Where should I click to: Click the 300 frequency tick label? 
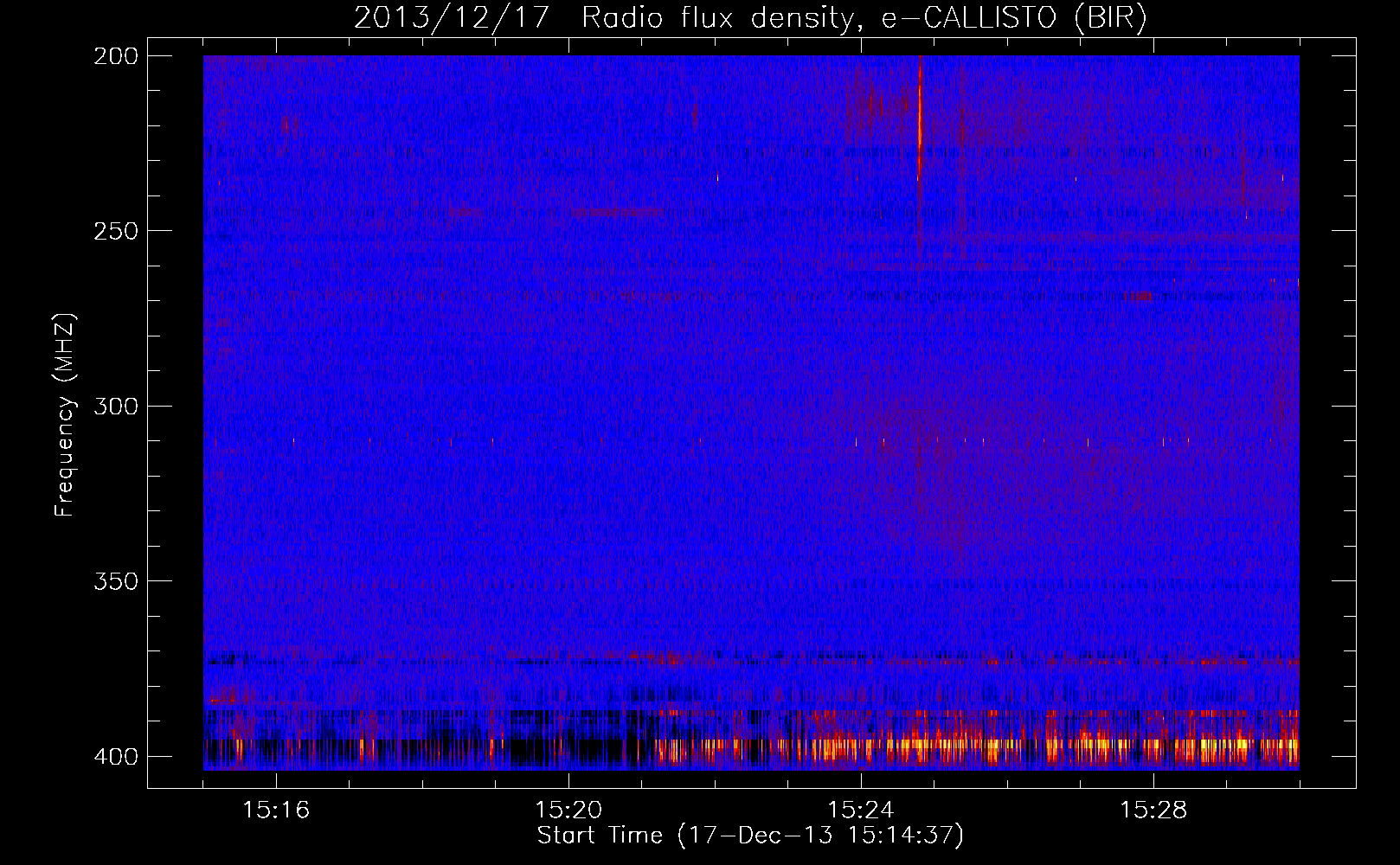115,407
